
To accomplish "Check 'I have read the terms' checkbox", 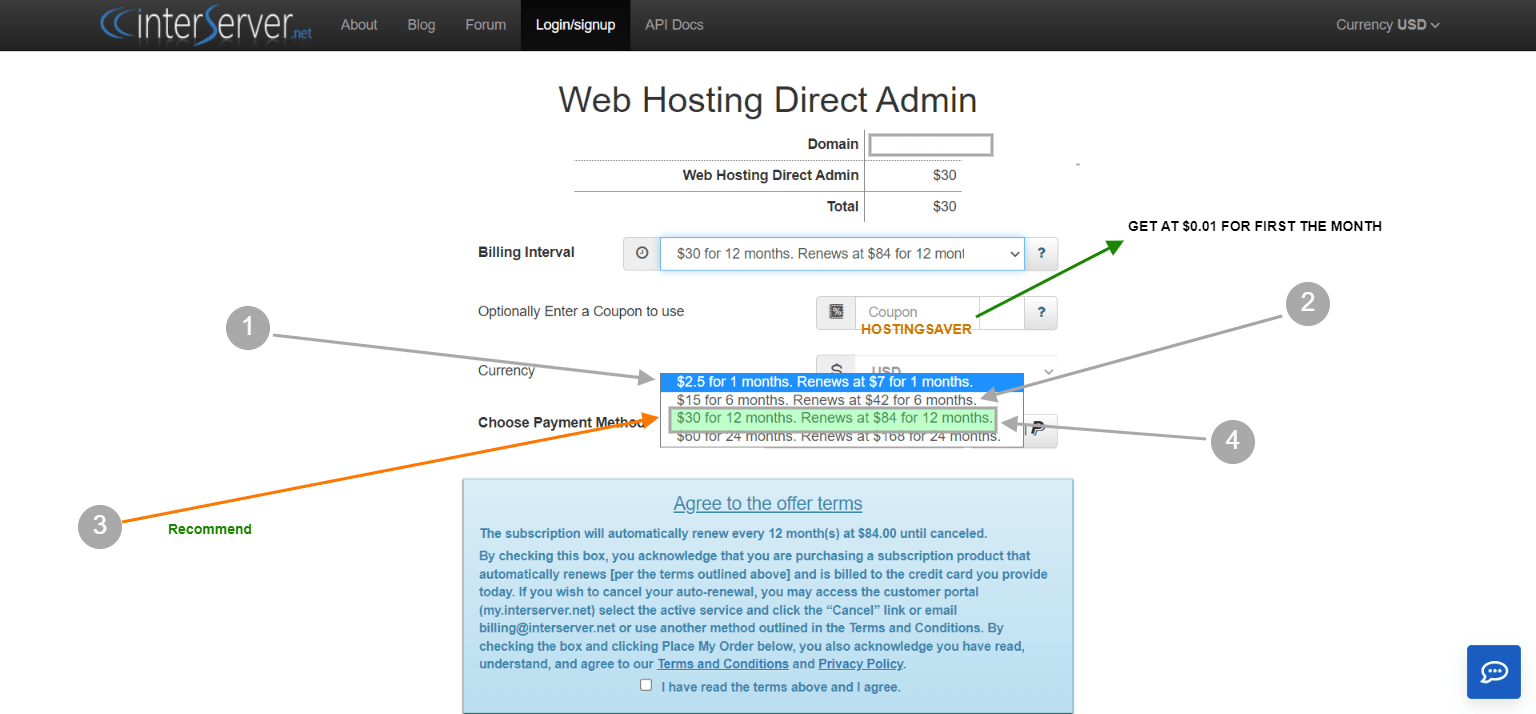I will [x=646, y=685].
